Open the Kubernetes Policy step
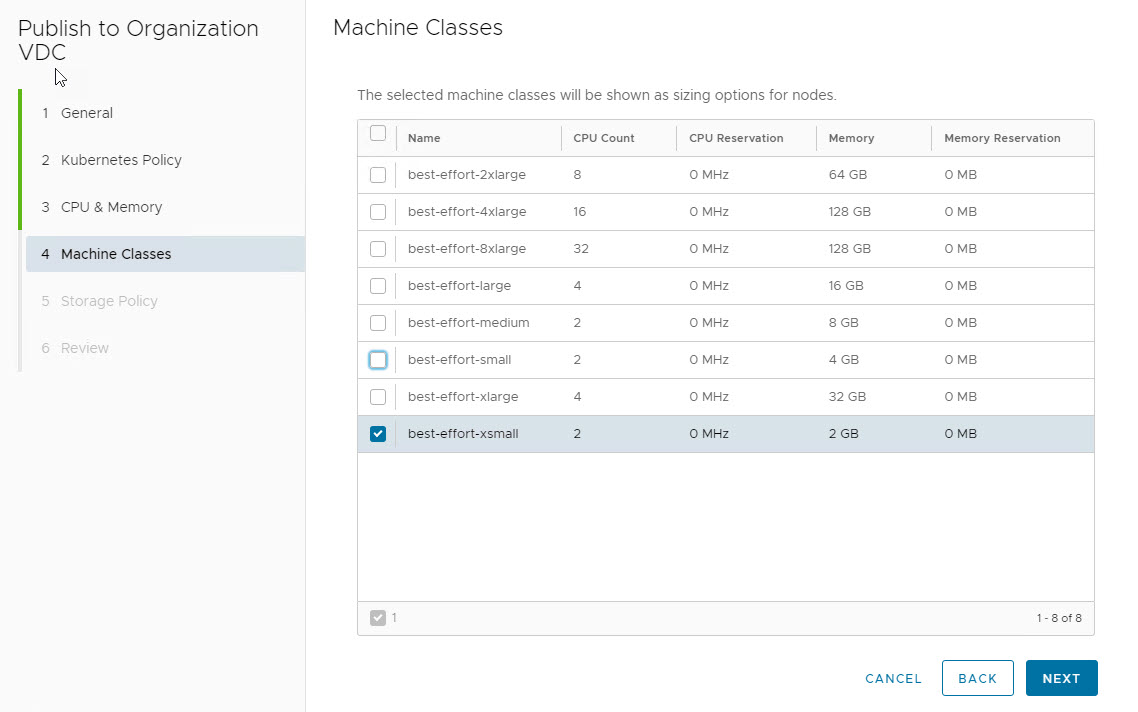Viewport: 1138px width, 712px height. 121,160
